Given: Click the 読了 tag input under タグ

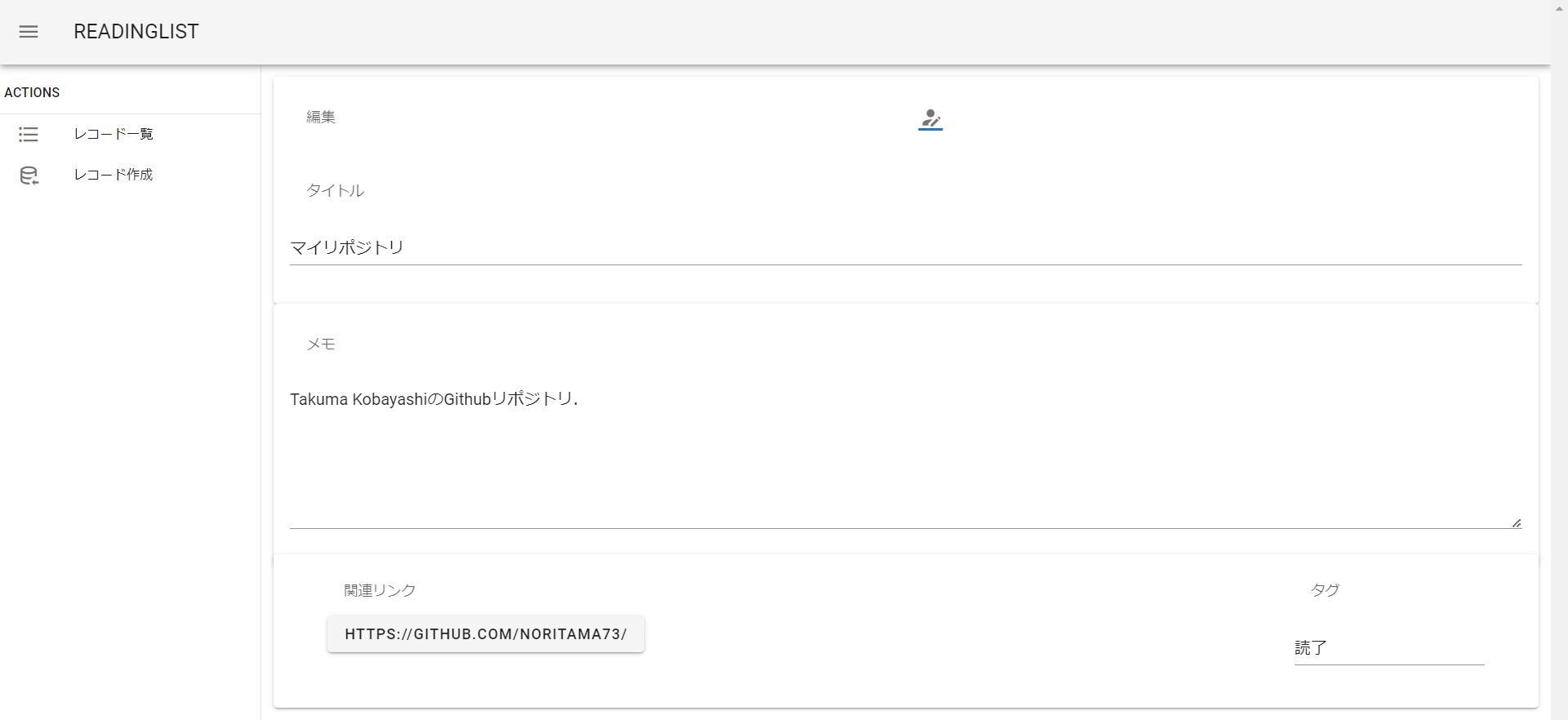Looking at the screenshot, I should click(x=1388, y=648).
